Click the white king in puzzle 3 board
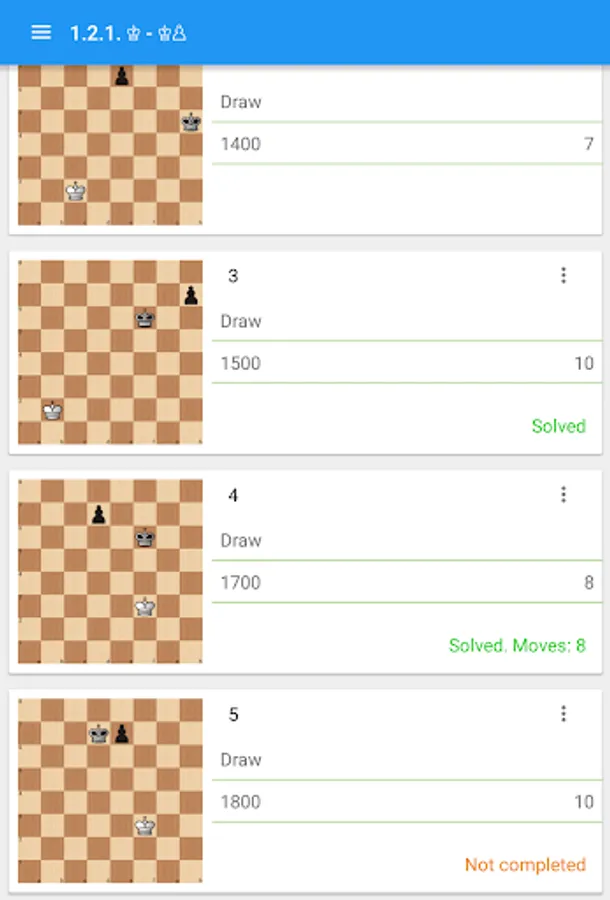 click(x=53, y=410)
